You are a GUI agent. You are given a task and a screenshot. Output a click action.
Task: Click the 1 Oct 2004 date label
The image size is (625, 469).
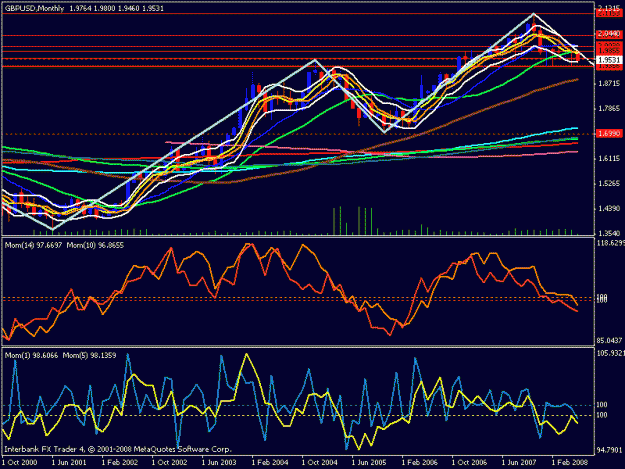coord(320,463)
